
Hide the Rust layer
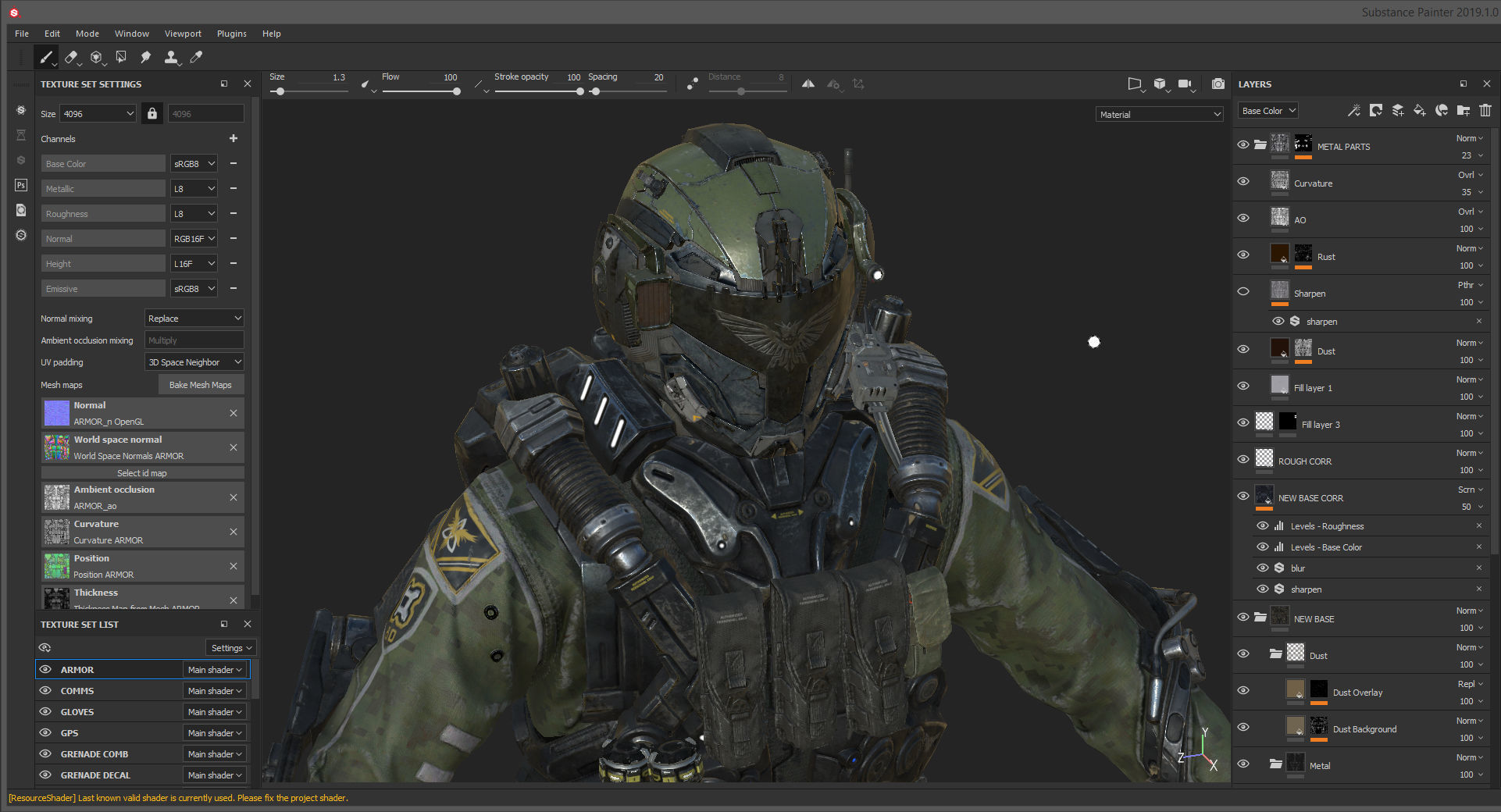tap(1243, 255)
